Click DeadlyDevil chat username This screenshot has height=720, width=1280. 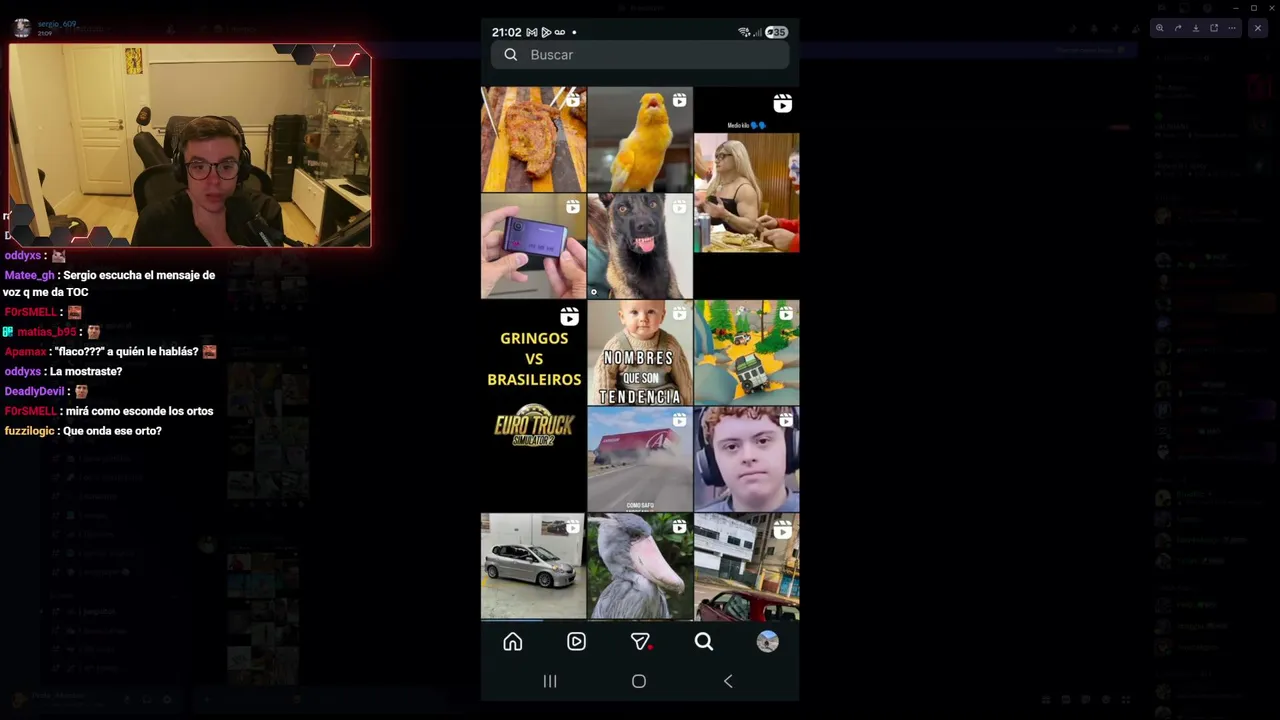click(34, 391)
